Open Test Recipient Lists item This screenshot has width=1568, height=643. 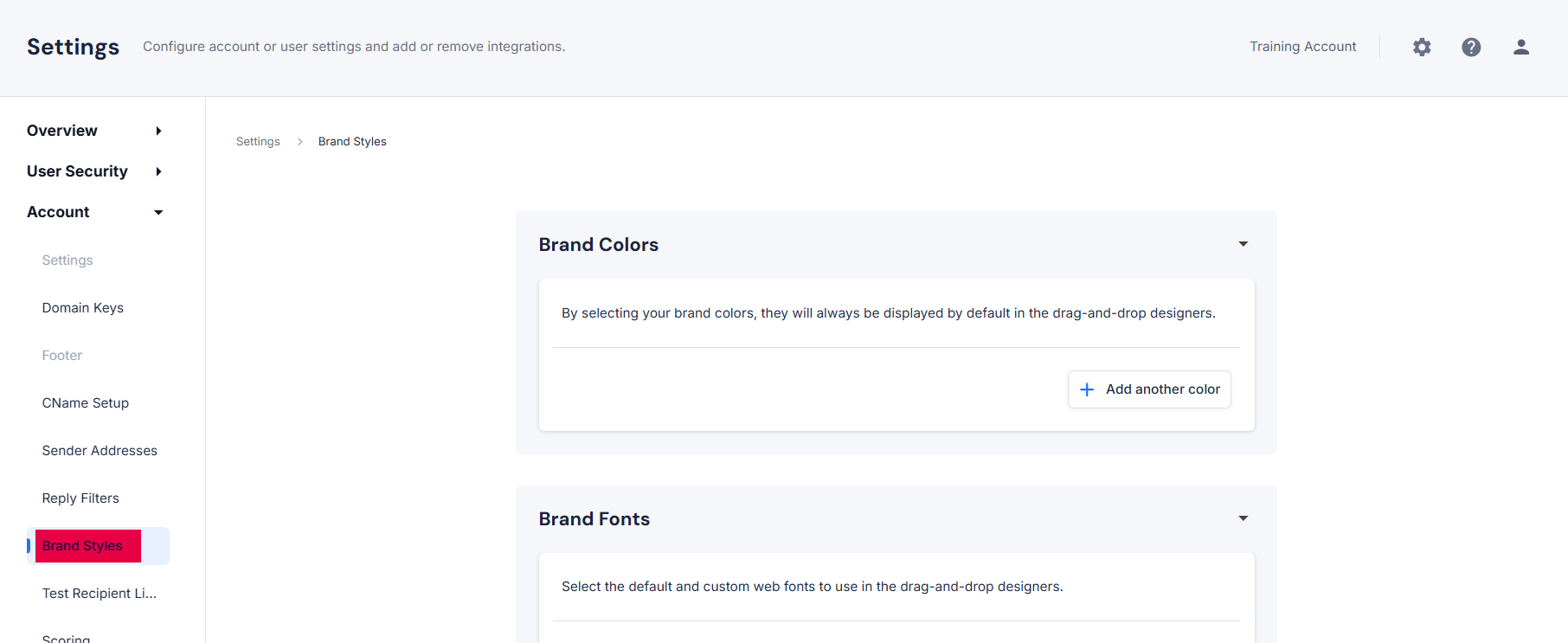[x=100, y=594]
